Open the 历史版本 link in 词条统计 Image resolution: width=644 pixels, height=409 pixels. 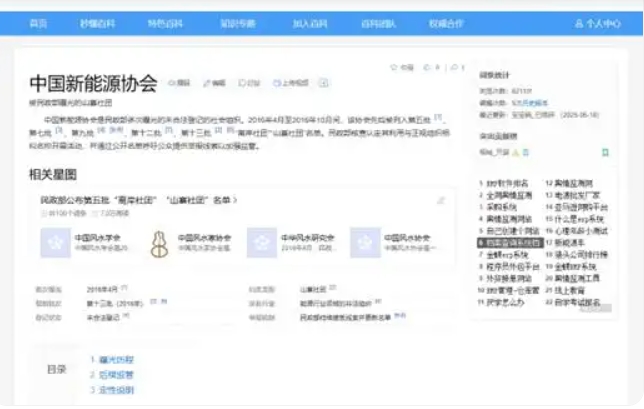pyautogui.click(x=535, y=103)
